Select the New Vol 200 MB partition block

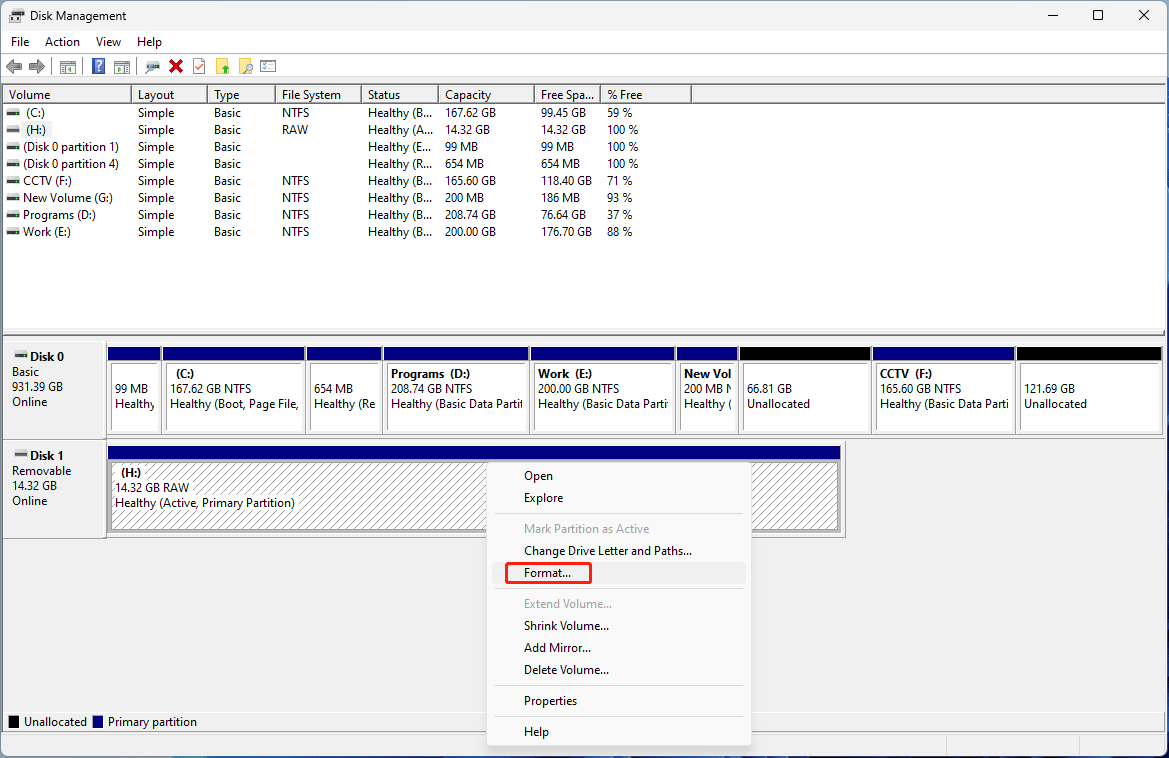pyautogui.click(x=707, y=390)
